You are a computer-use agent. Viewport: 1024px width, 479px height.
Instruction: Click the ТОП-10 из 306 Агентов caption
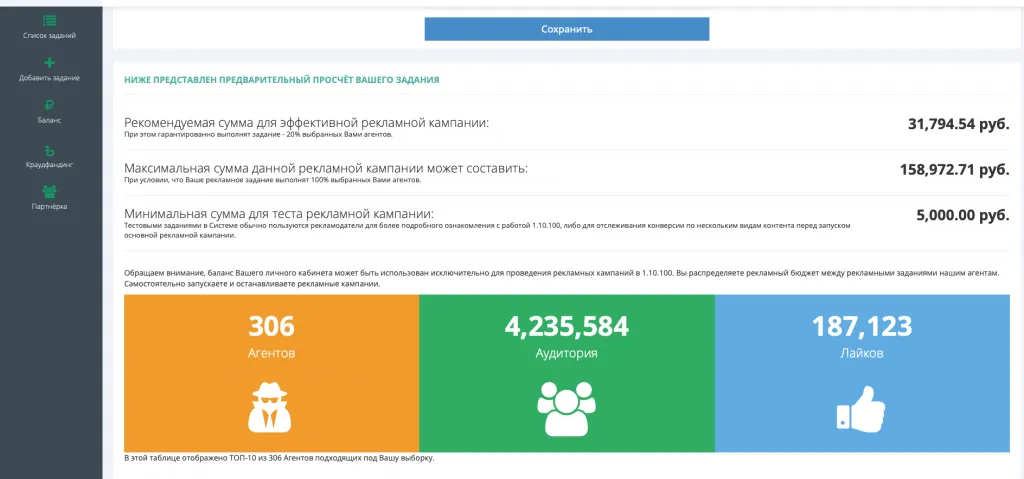click(x=279, y=458)
